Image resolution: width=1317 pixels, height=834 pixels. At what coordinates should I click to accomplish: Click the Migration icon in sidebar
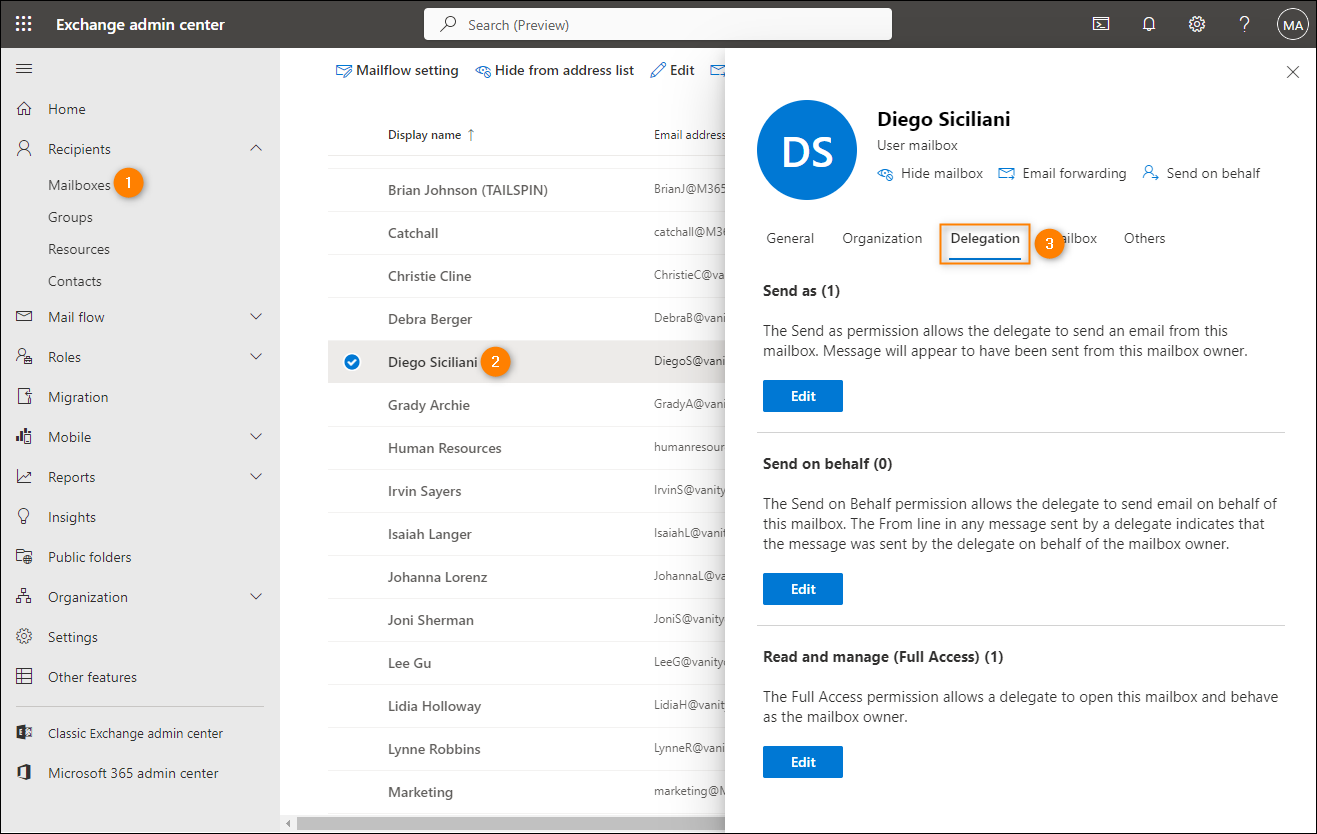tap(25, 397)
